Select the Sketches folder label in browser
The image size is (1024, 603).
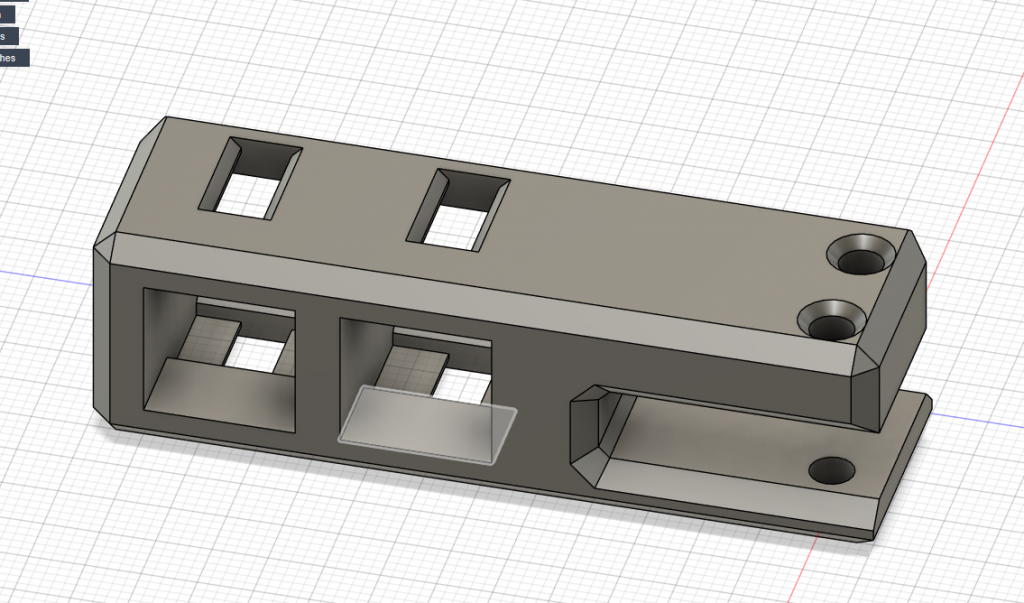click(14, 58)
